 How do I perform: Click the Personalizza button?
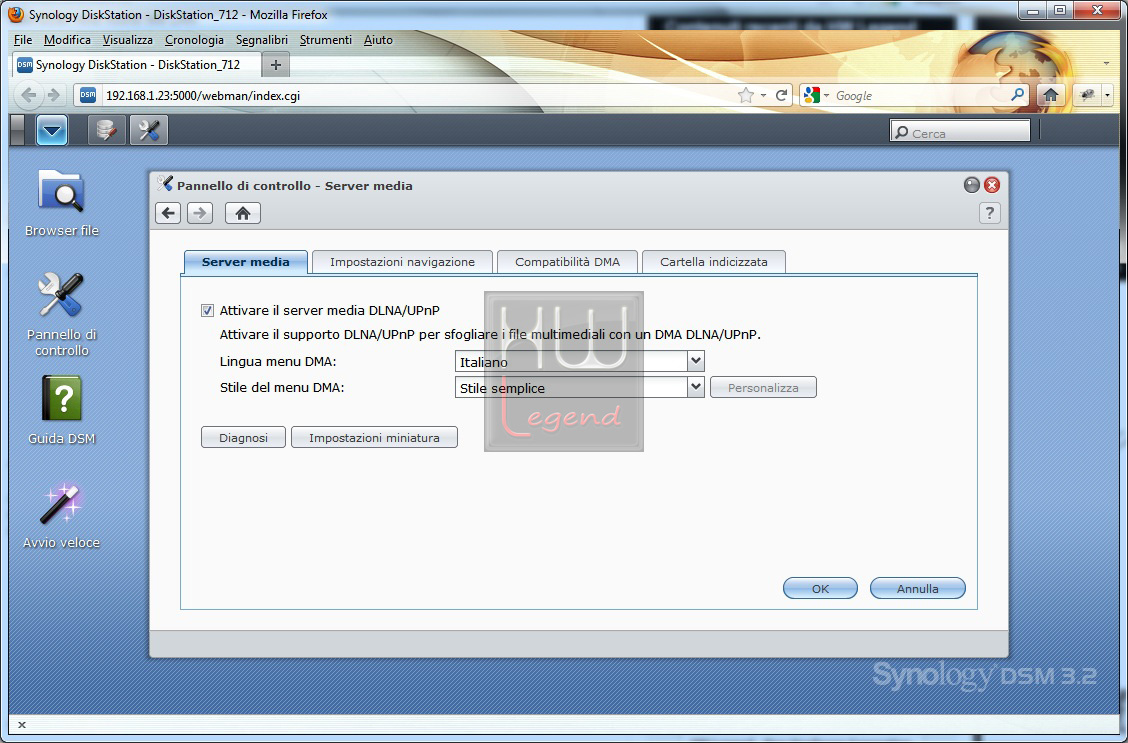[x=763, y=388]
